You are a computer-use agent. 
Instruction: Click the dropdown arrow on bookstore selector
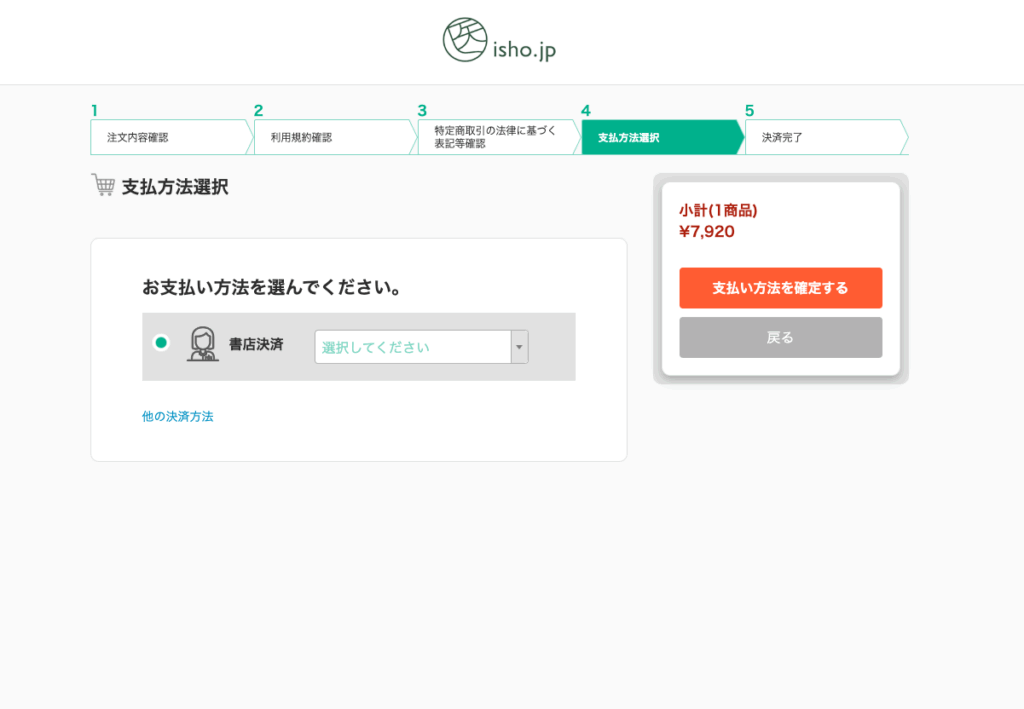tap(519, 347)
